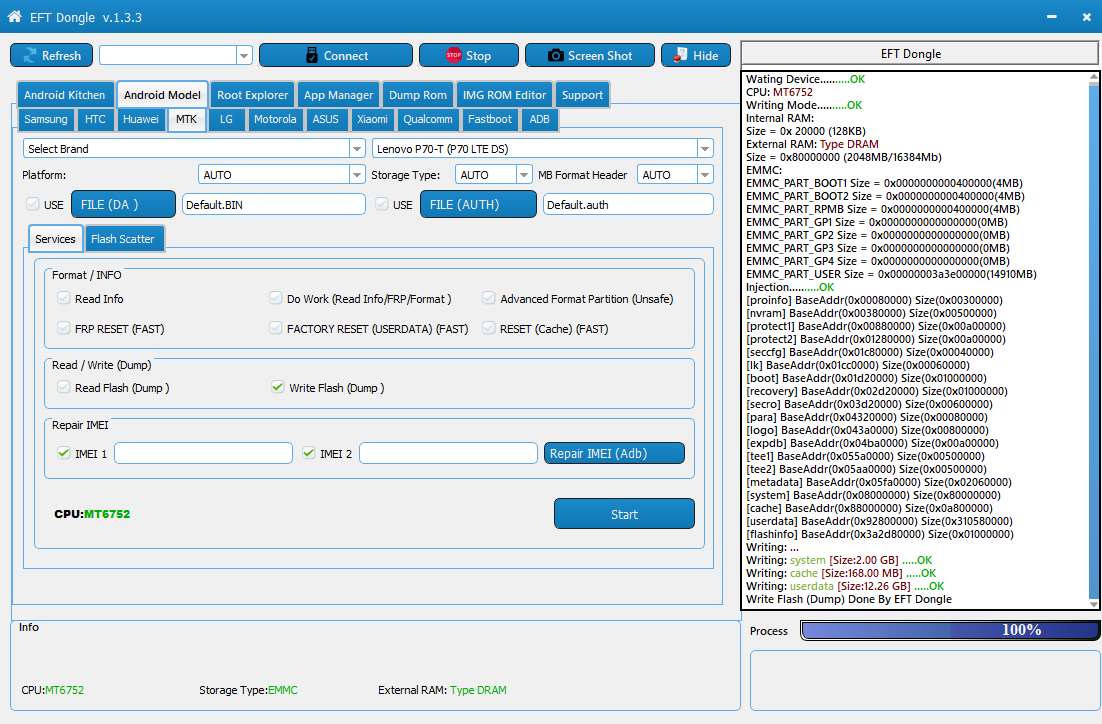Switch to the Root Explorer tab

tap(252, 95)
